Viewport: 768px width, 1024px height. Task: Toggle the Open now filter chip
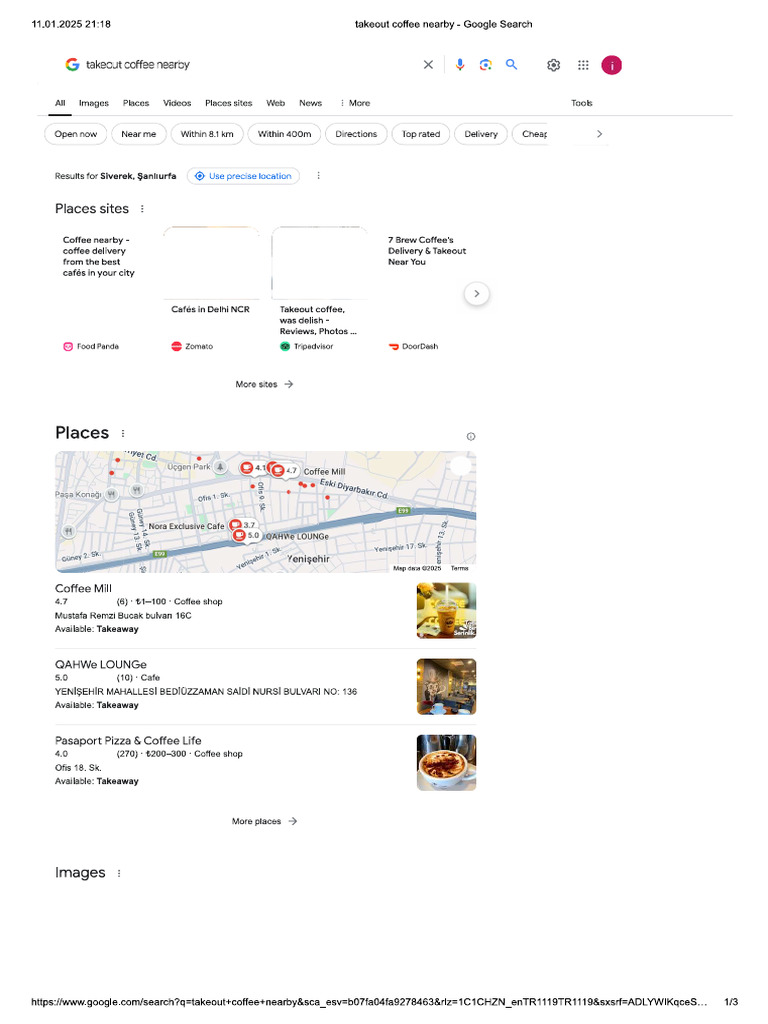tap(76, 134)
